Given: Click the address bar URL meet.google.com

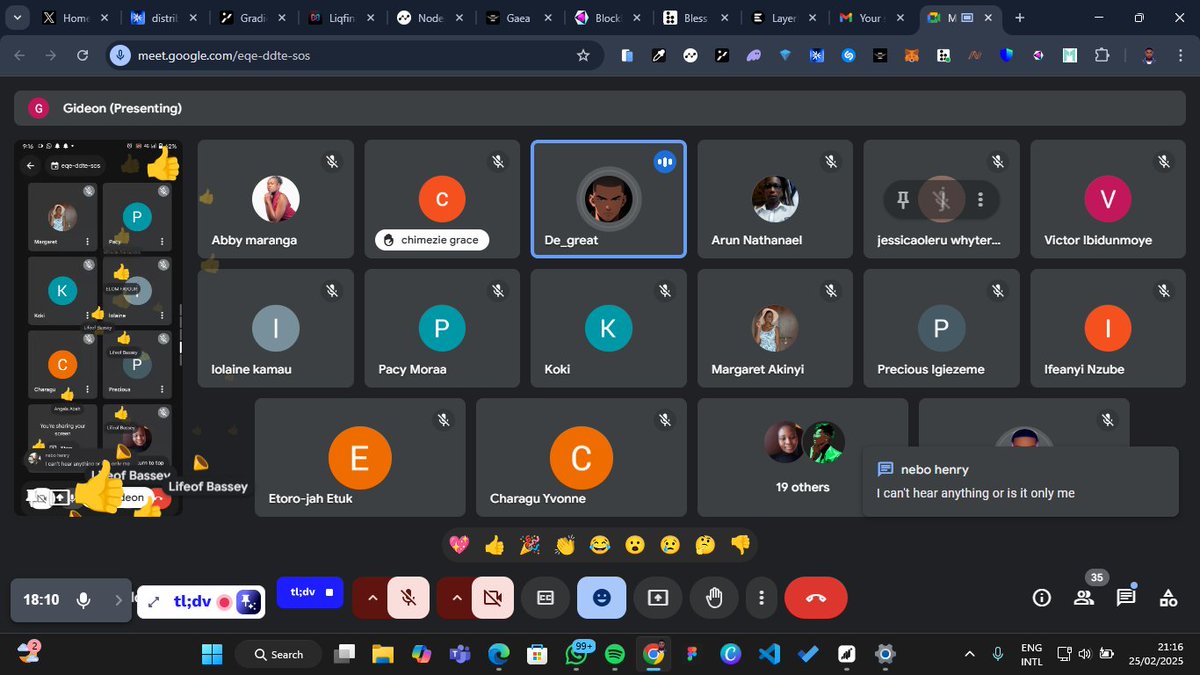Looking at the screenshot, I should (x=224, y=56).
